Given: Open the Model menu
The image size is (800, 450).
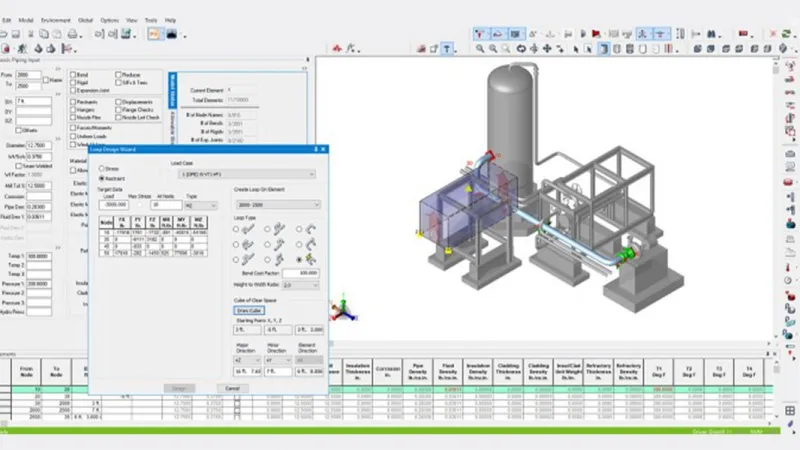Looking at the screenshot, I should click(26, 20).
